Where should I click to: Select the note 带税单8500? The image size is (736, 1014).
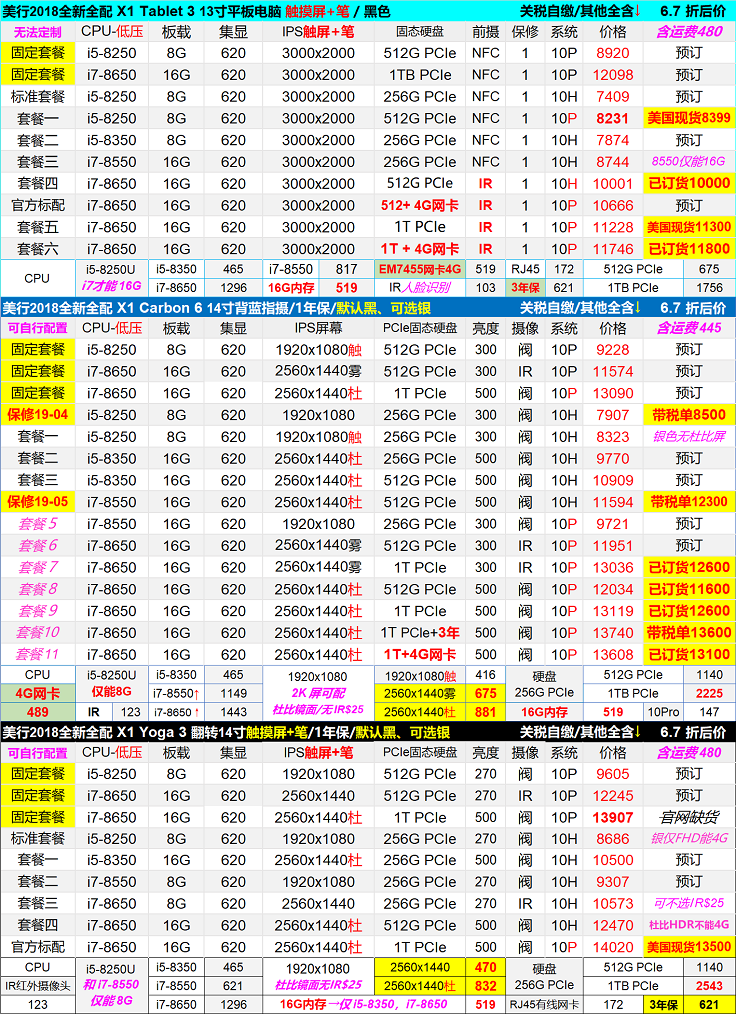689,415
